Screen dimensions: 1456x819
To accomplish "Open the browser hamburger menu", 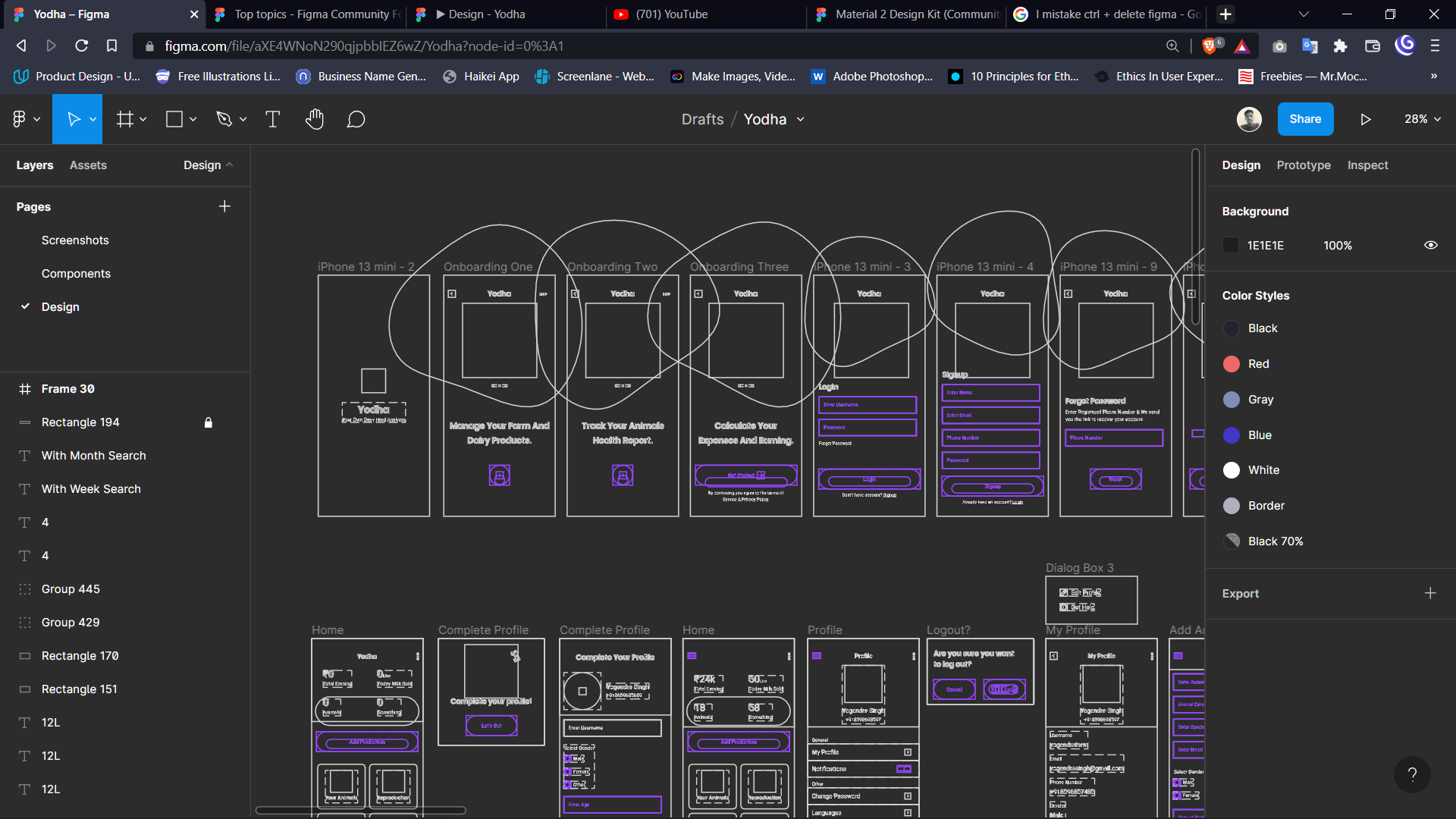I will tap(1435, 46).
